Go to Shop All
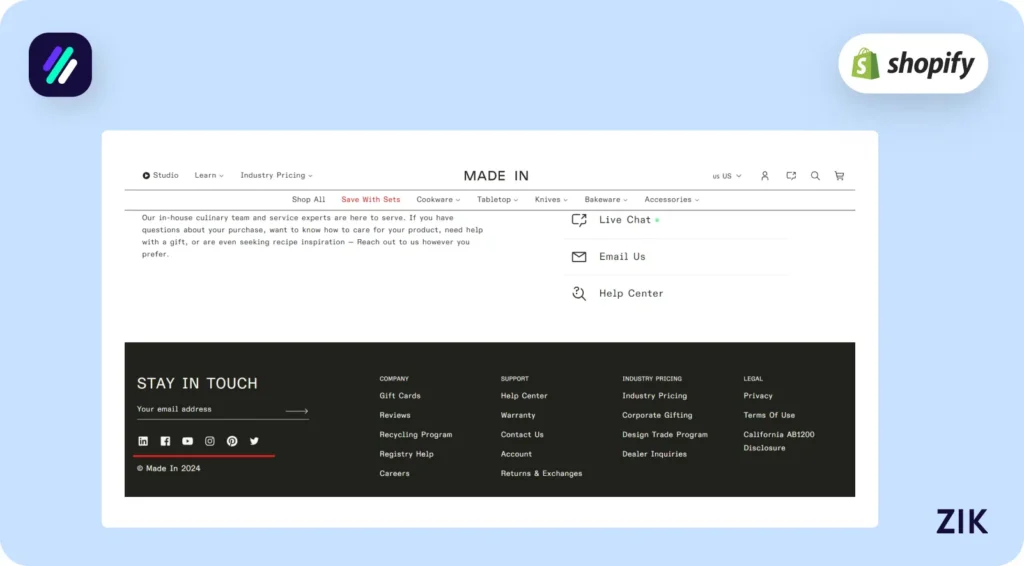This screenshot has width=1024, height=566. pos(308,200)
